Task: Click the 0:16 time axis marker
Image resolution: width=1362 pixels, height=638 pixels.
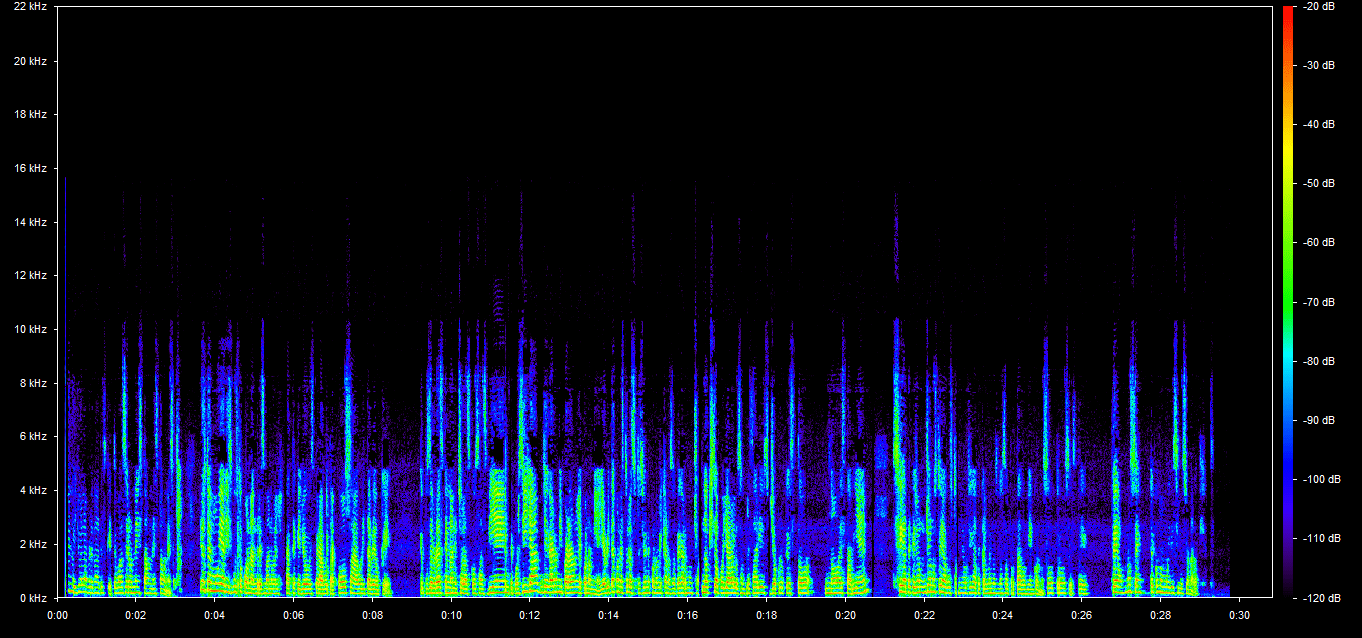Action: point(687,615)
